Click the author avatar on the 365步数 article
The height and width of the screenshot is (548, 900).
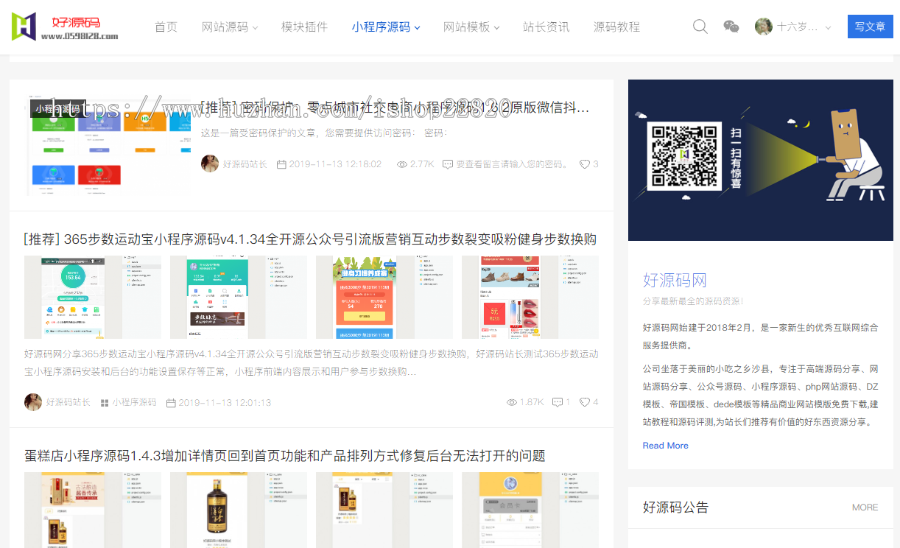click(33, 402)
